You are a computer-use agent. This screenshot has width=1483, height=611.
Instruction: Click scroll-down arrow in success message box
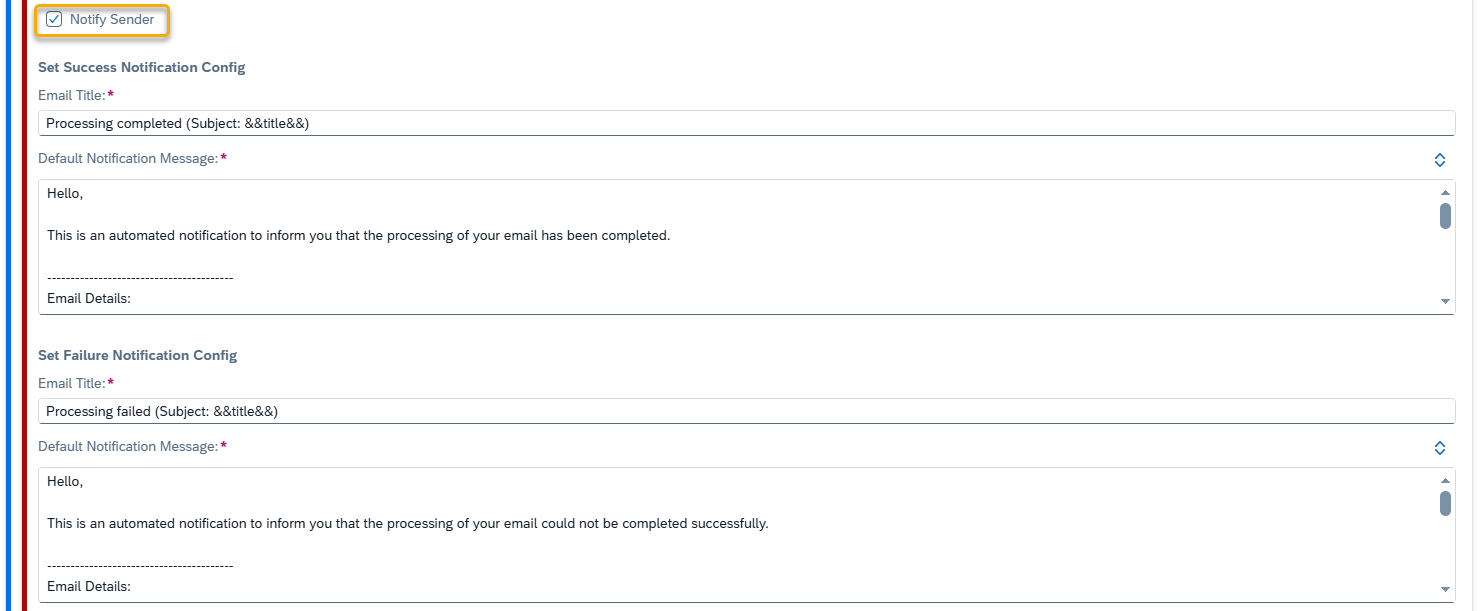point(1445,301)
